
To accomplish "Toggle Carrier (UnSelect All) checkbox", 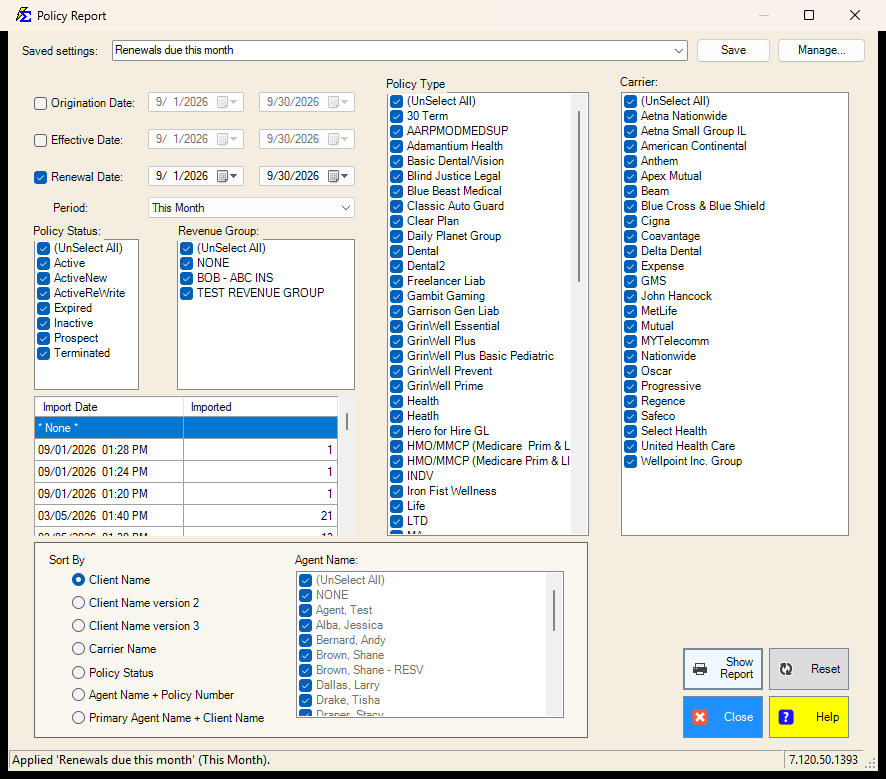I will click(631, 102).
